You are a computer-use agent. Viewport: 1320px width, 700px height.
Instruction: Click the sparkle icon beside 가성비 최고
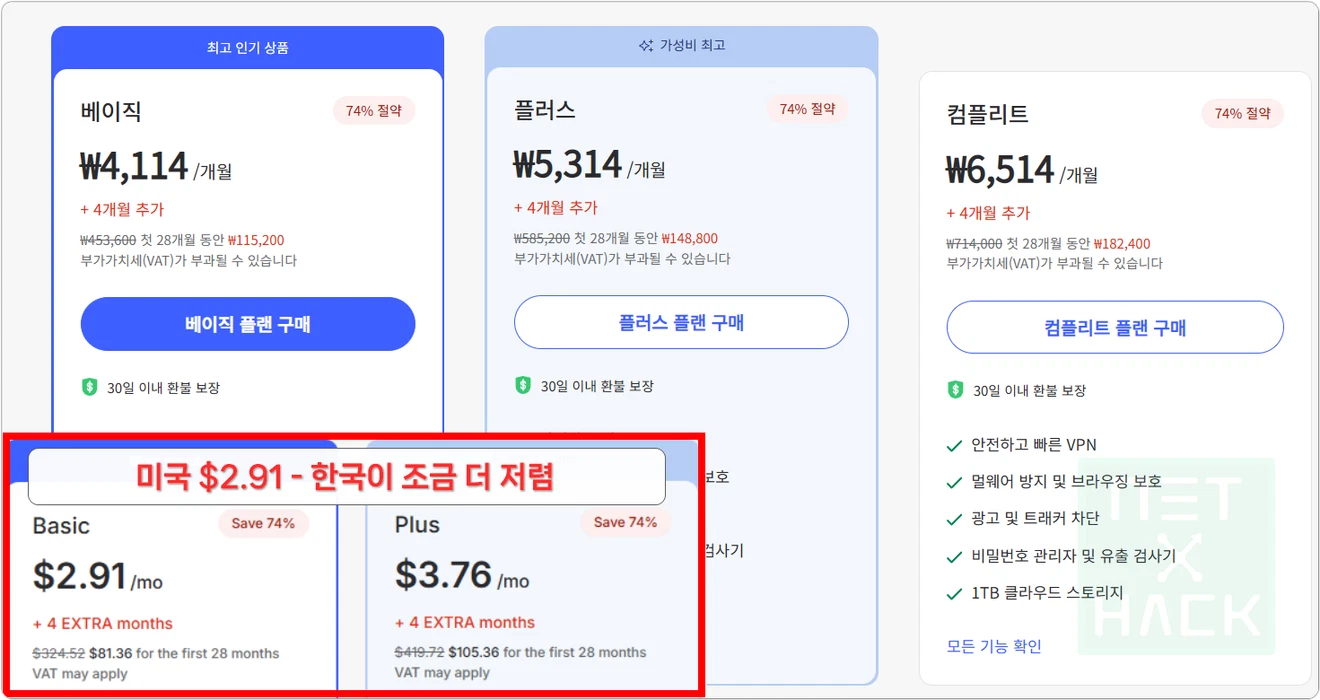tap(646, 46)
